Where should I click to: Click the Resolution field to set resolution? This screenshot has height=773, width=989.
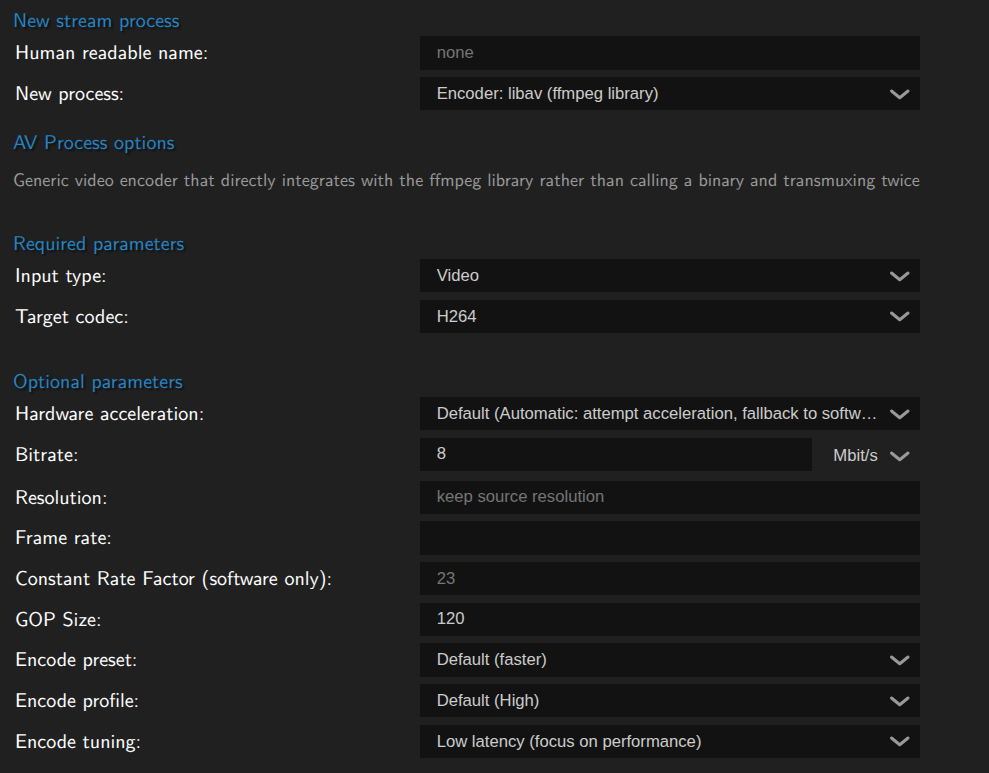pos(670,497)
